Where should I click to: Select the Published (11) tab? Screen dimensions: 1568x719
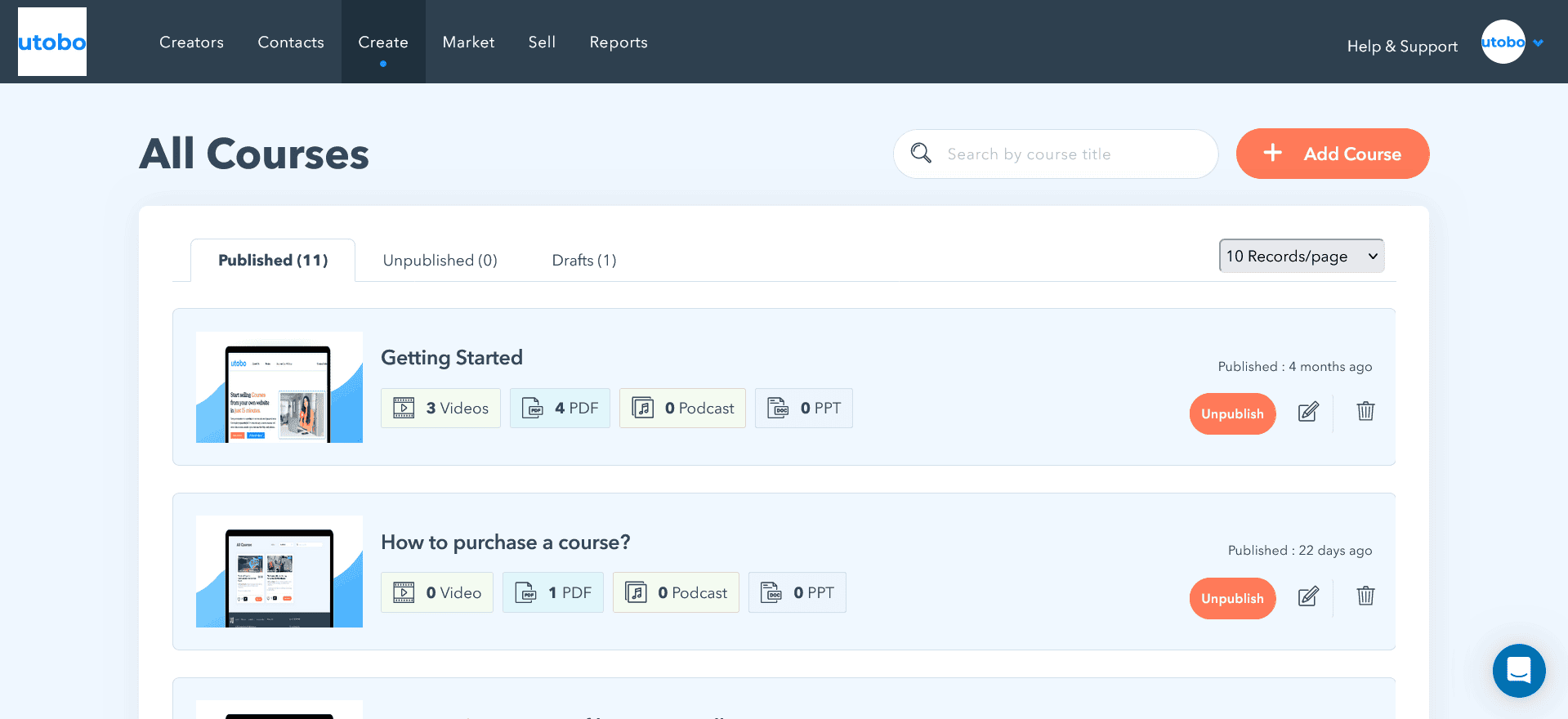pos(273,260)
